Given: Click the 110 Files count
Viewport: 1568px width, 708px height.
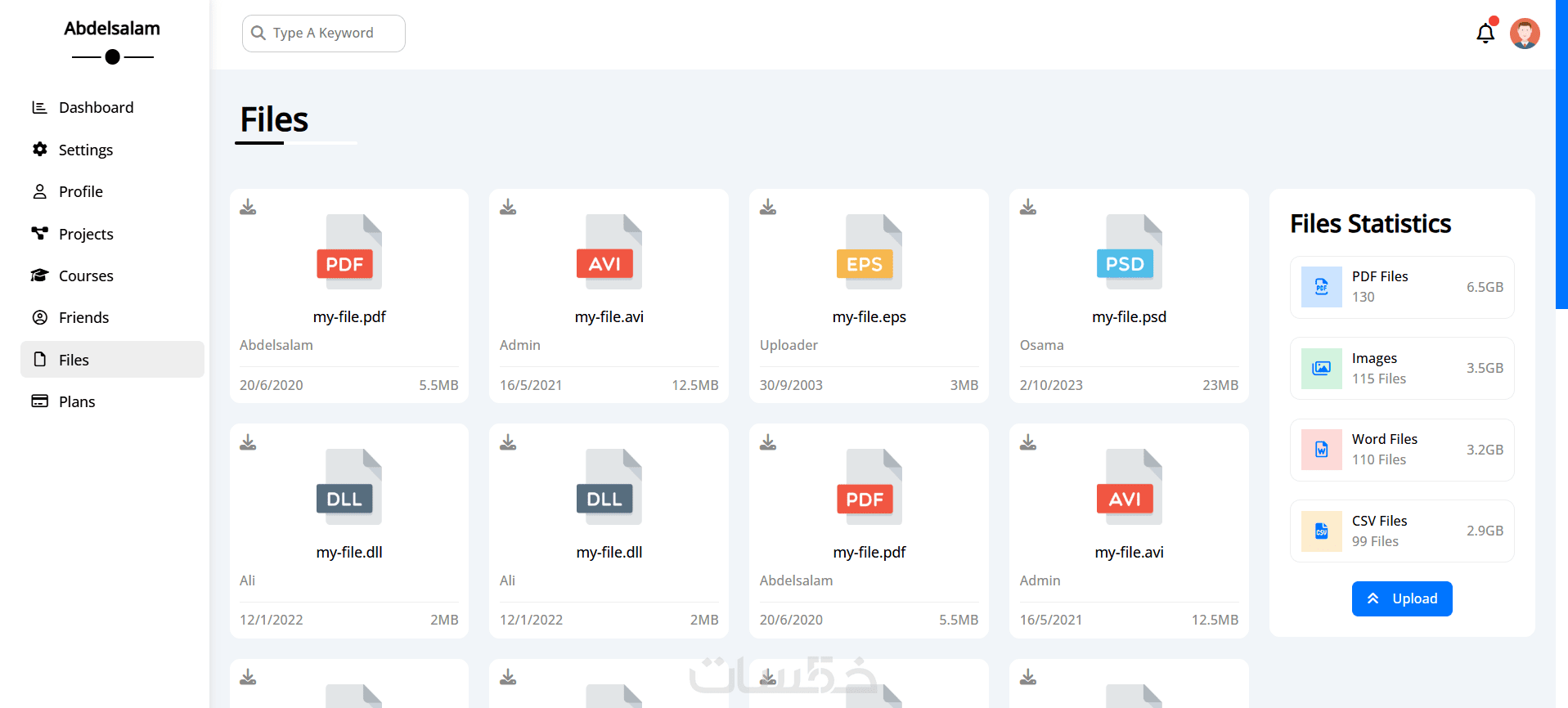Looking at the screenshot, I should [1379, 459].
